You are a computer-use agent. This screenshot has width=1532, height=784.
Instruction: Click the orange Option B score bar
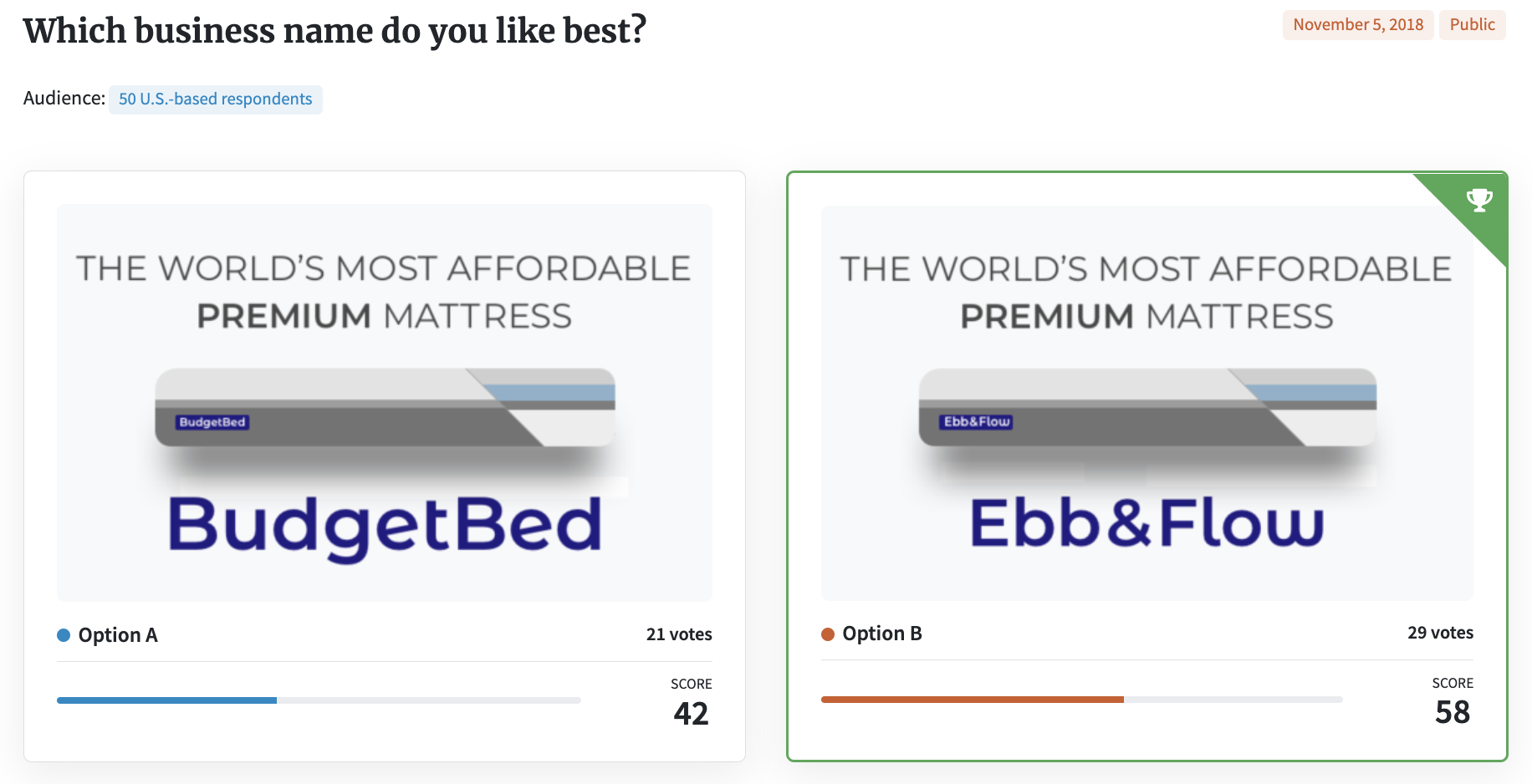973,700
